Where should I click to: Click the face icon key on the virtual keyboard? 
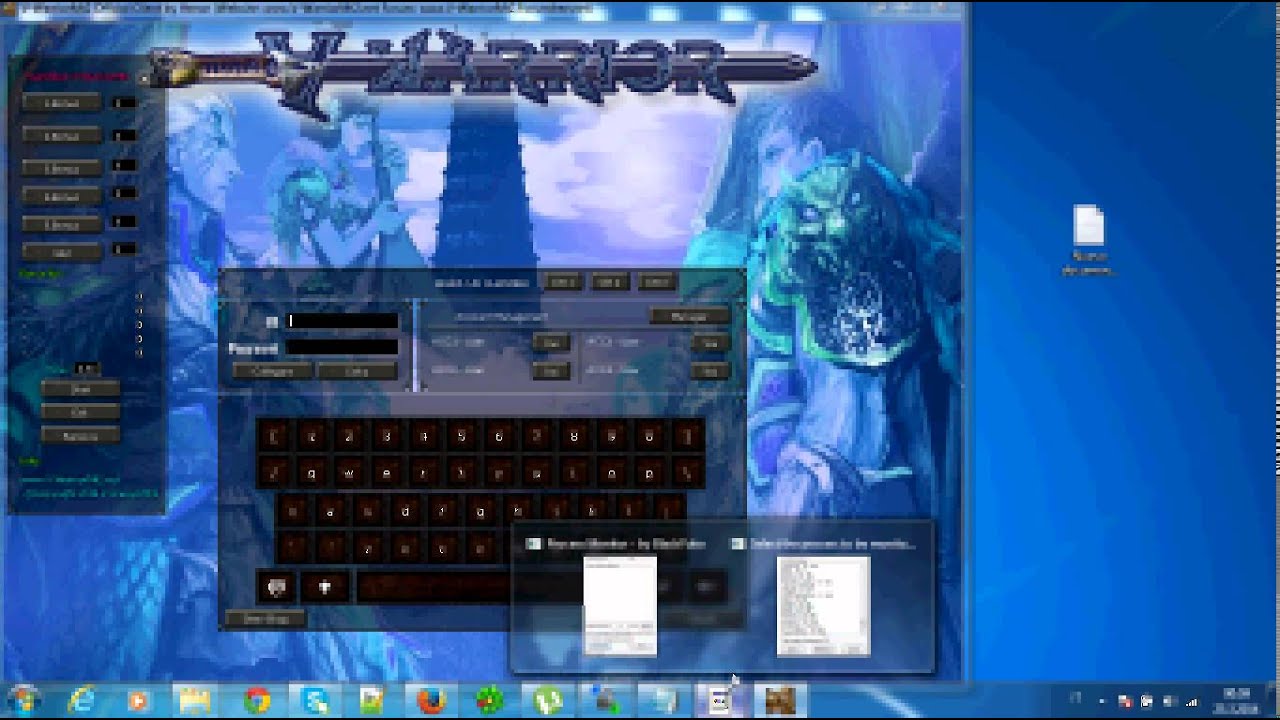click(x=276, y=587)
